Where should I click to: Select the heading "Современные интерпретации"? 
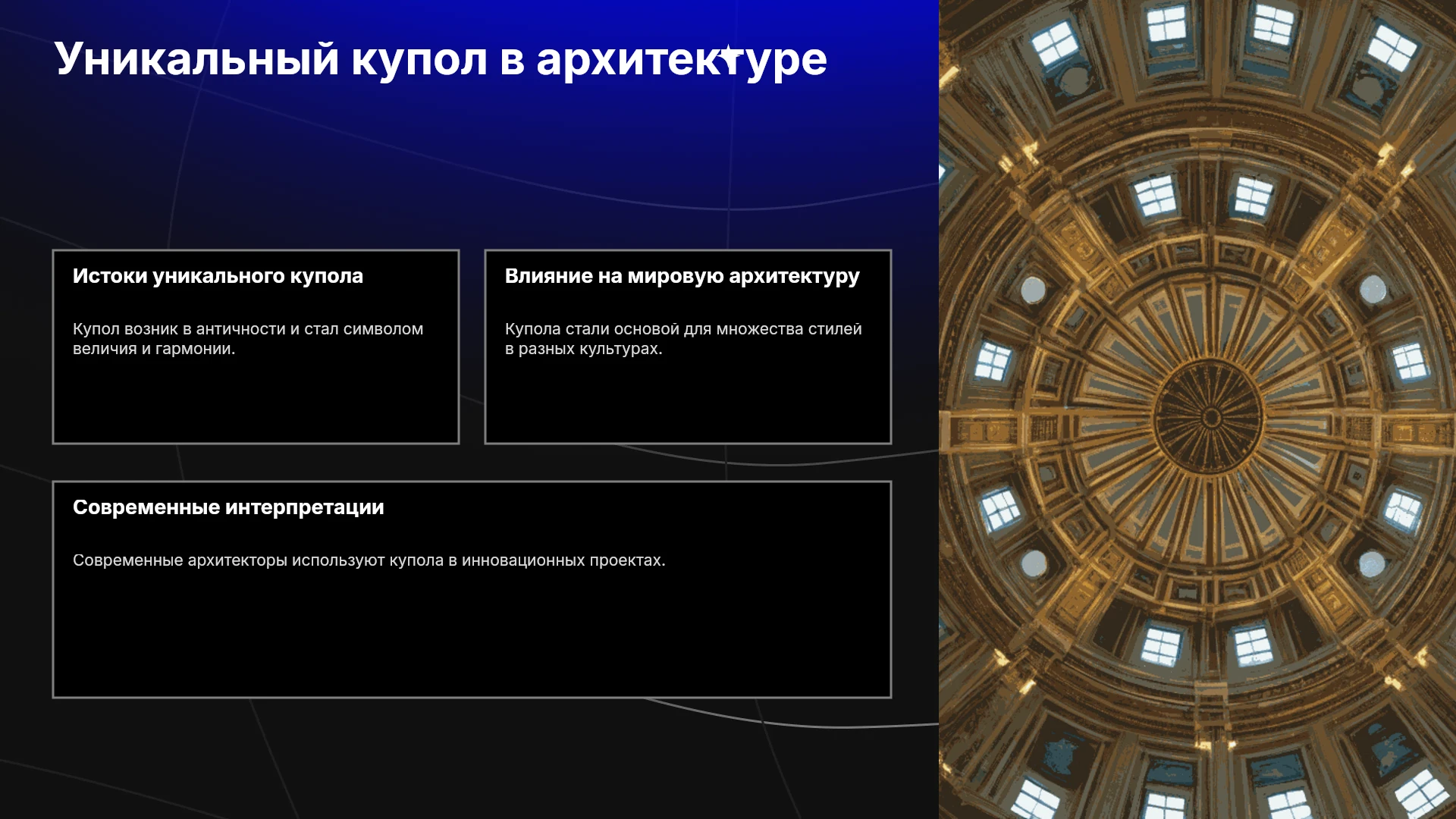pyautogui.click(x=228, y=507)
